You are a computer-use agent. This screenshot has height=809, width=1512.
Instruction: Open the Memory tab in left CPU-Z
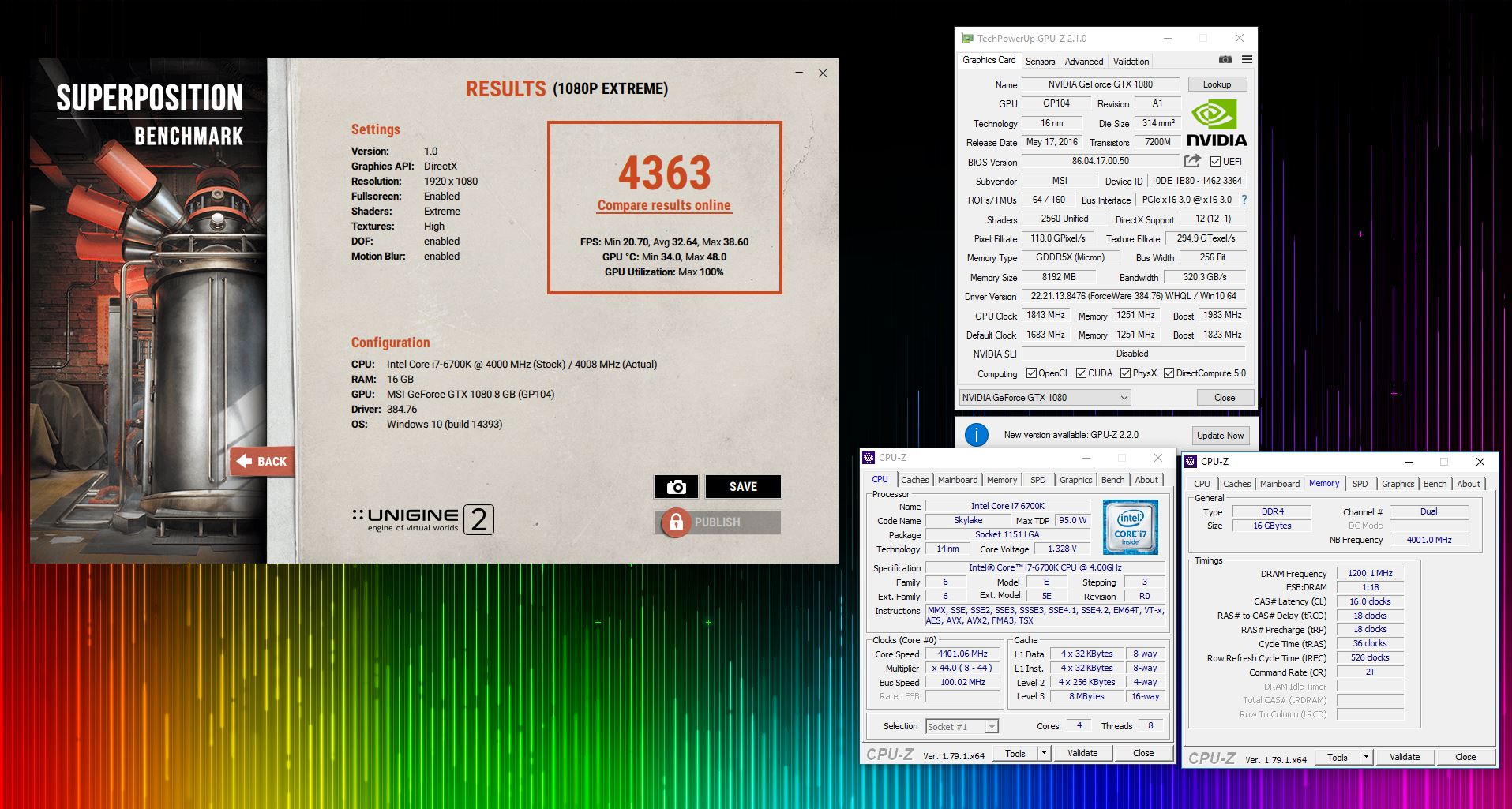tap(1001, 480)
